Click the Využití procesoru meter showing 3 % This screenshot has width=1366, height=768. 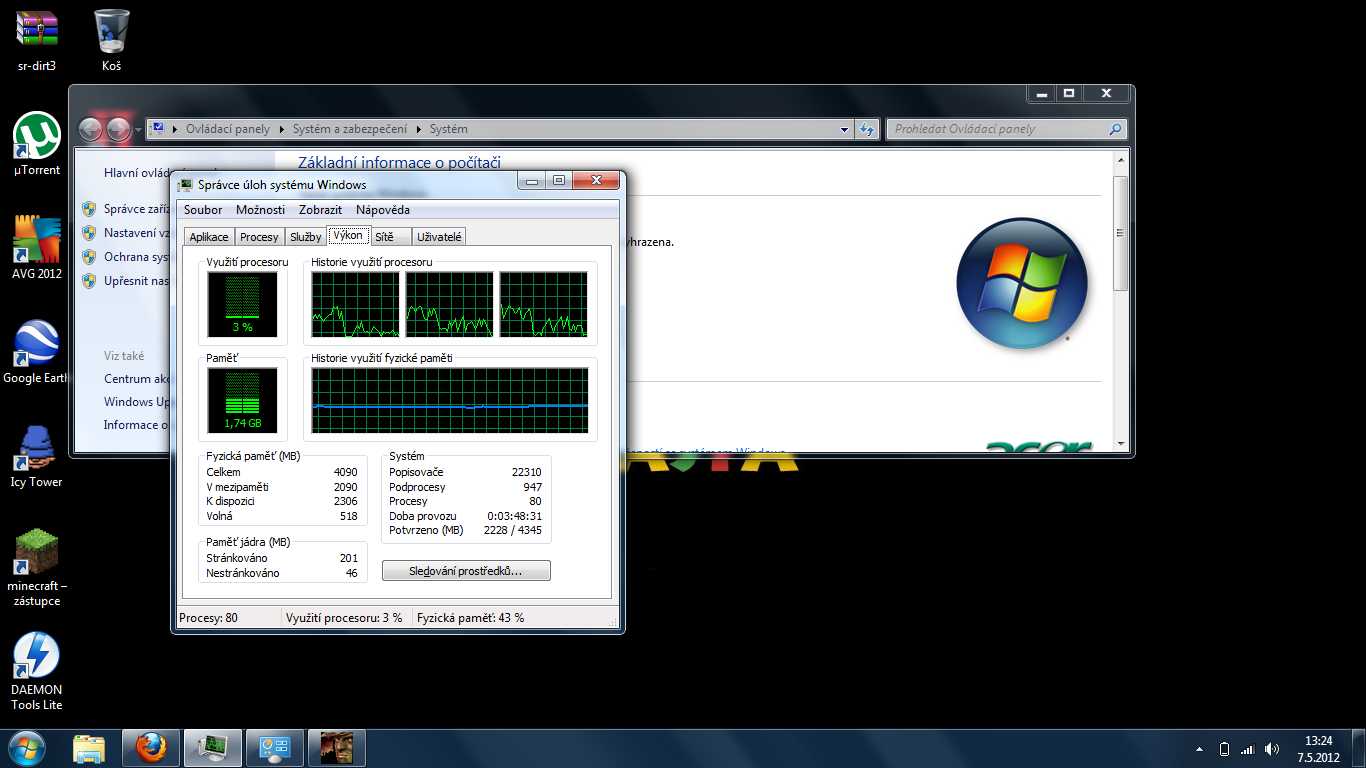pos(242,304)
